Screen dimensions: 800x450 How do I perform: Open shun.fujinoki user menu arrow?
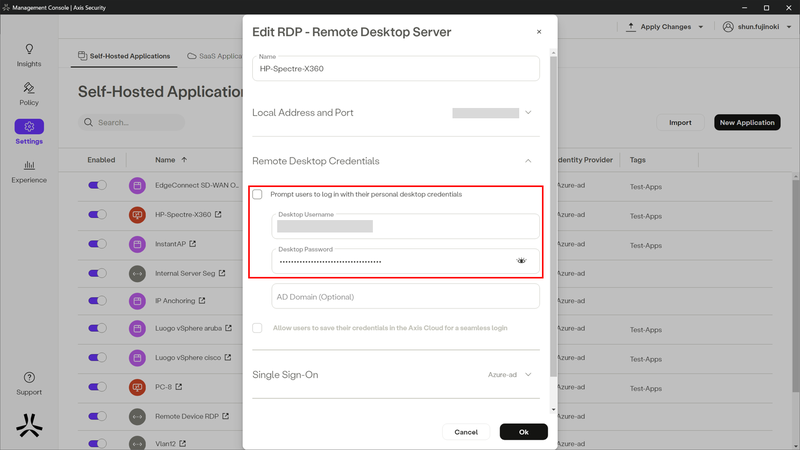(789, 27)
